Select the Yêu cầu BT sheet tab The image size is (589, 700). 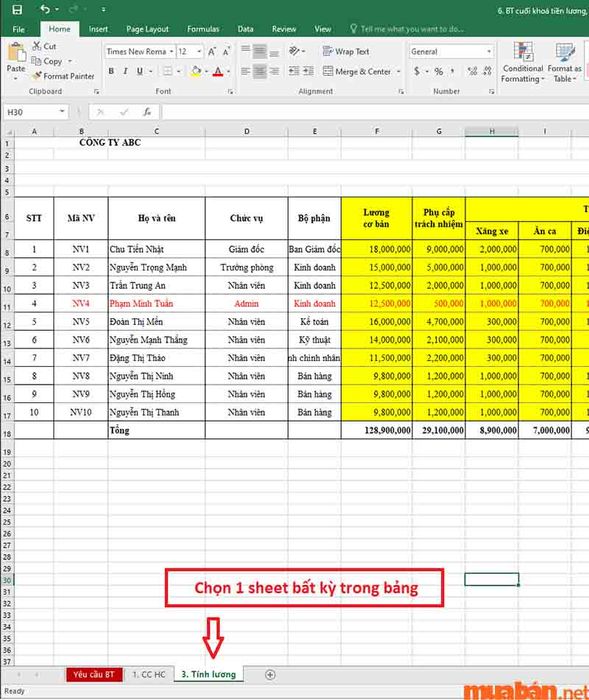point(94,675)
